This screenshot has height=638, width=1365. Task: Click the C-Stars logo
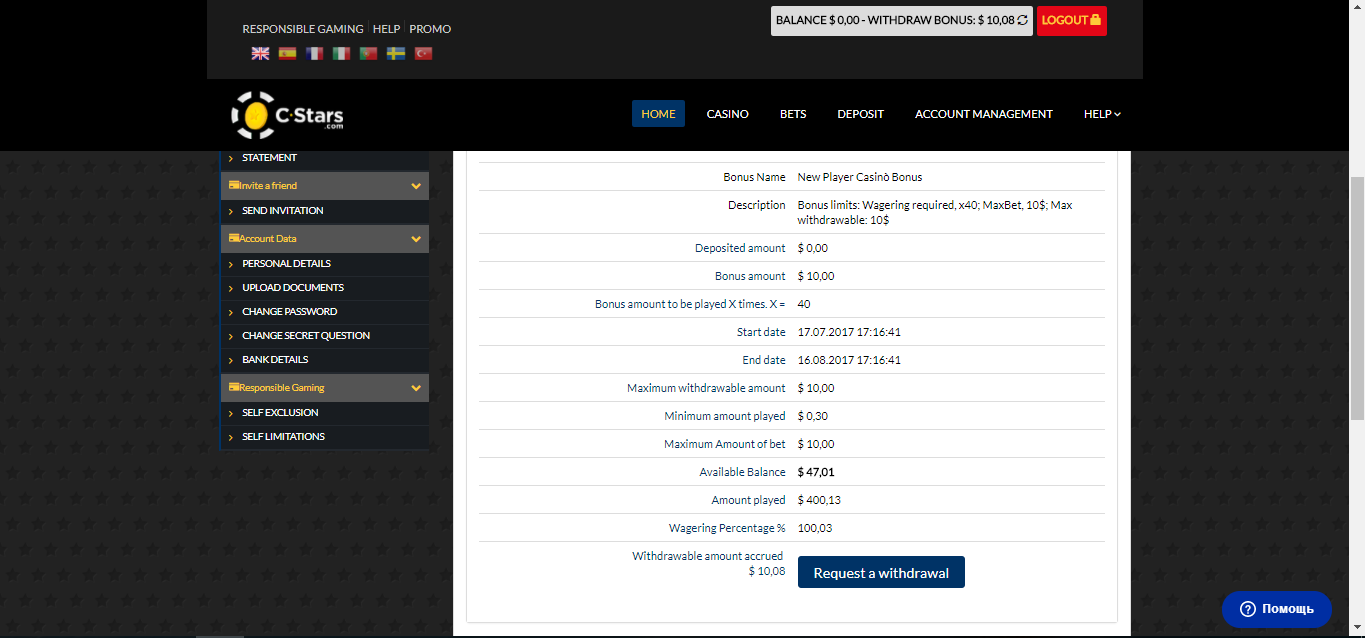[285, 113]
